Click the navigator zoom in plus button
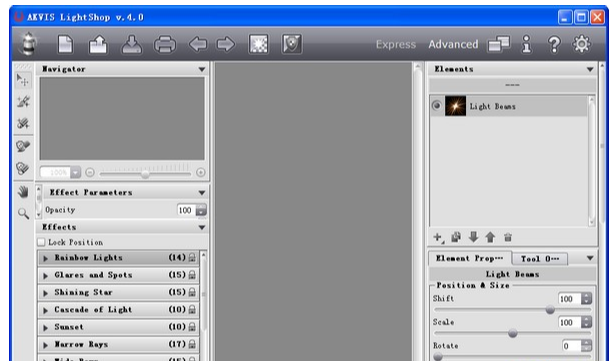This screenshot has width=612, height=361. [201, 172]
